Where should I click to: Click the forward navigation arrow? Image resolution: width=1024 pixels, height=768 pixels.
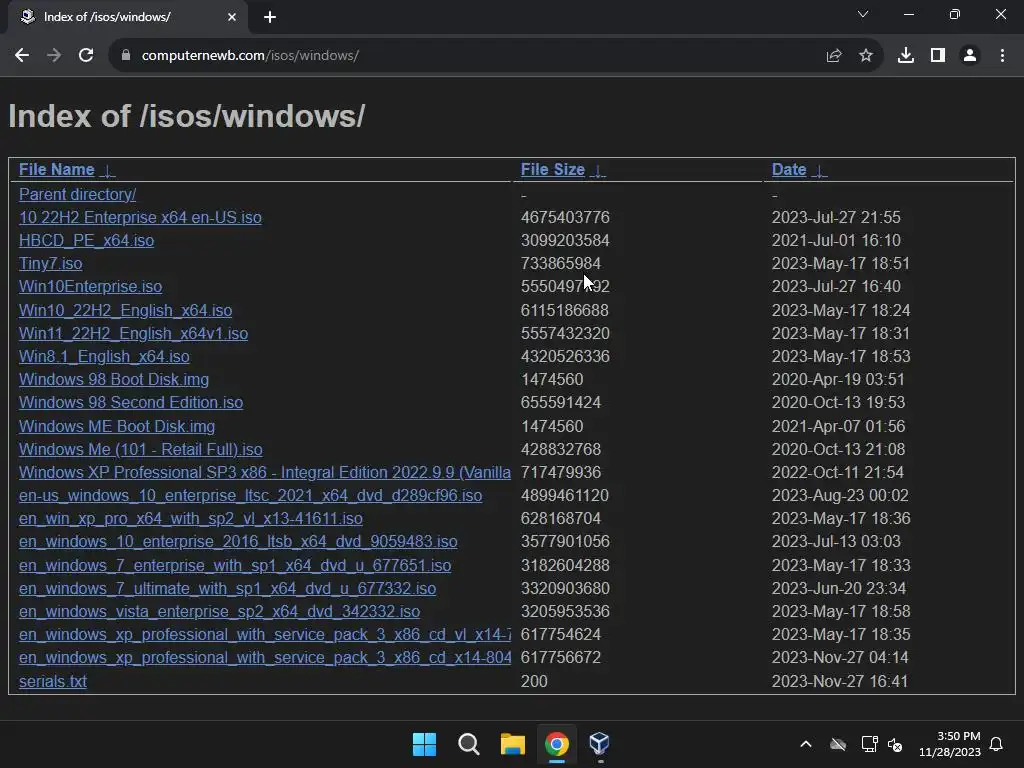pos(54,56)
